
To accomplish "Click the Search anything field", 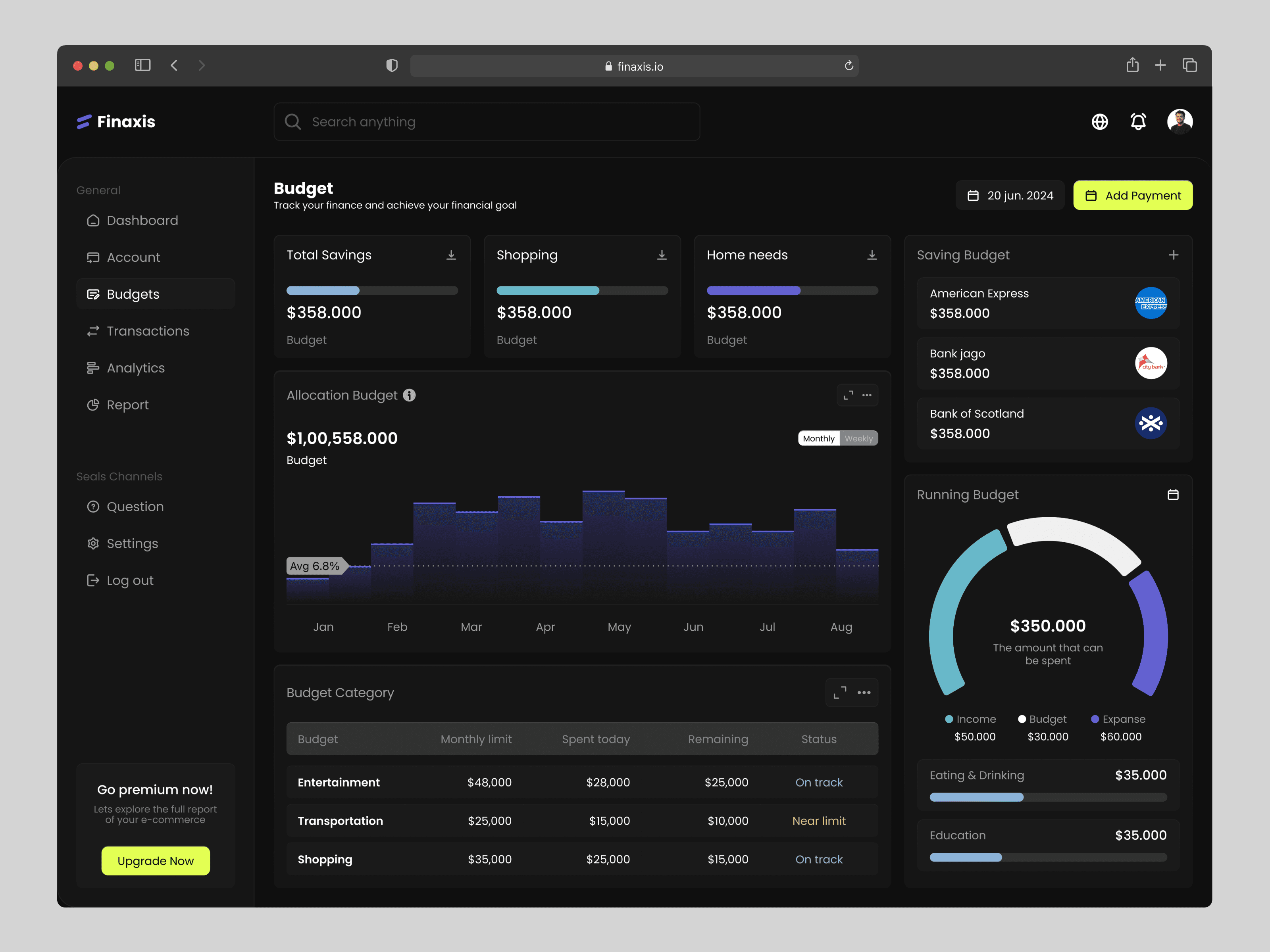I will click(x=487, y=122).
